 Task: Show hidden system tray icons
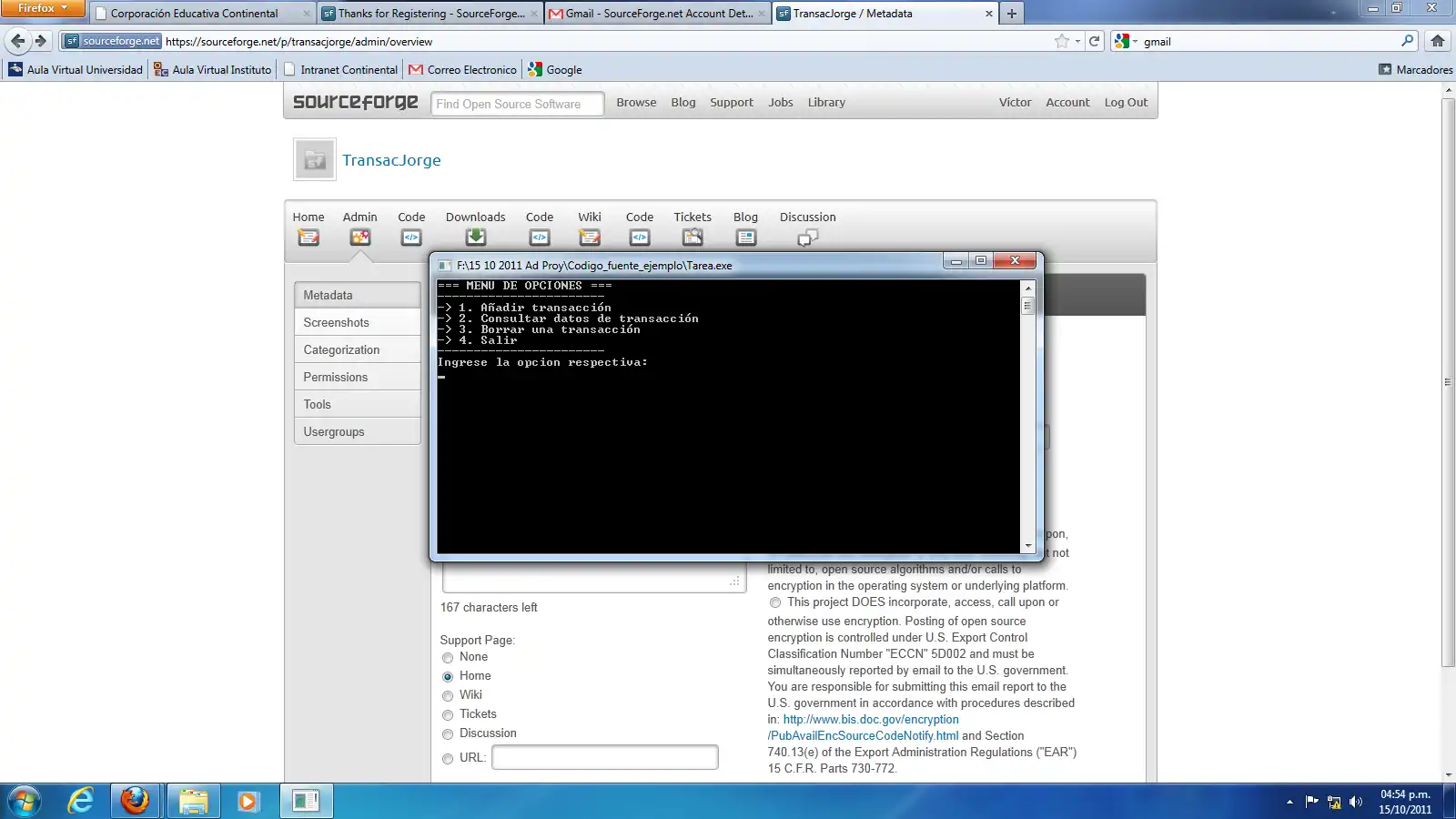tap(1289, 802)
